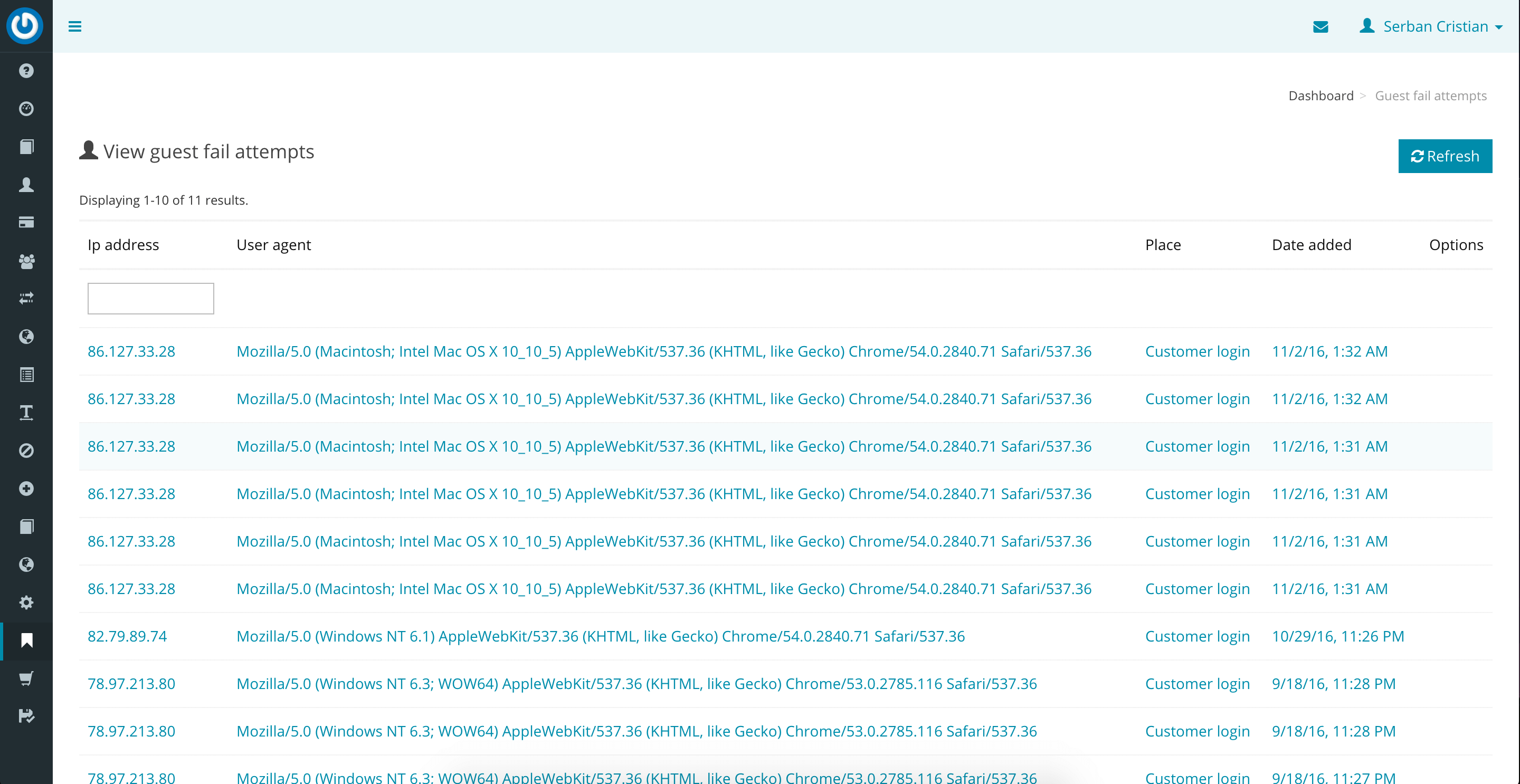Select the banned circle sidebar icon

coord(26,451)
